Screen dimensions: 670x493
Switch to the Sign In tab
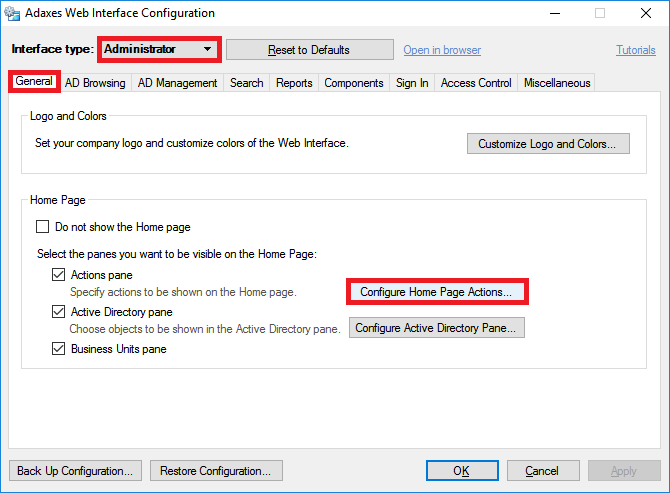pos(412,83)
